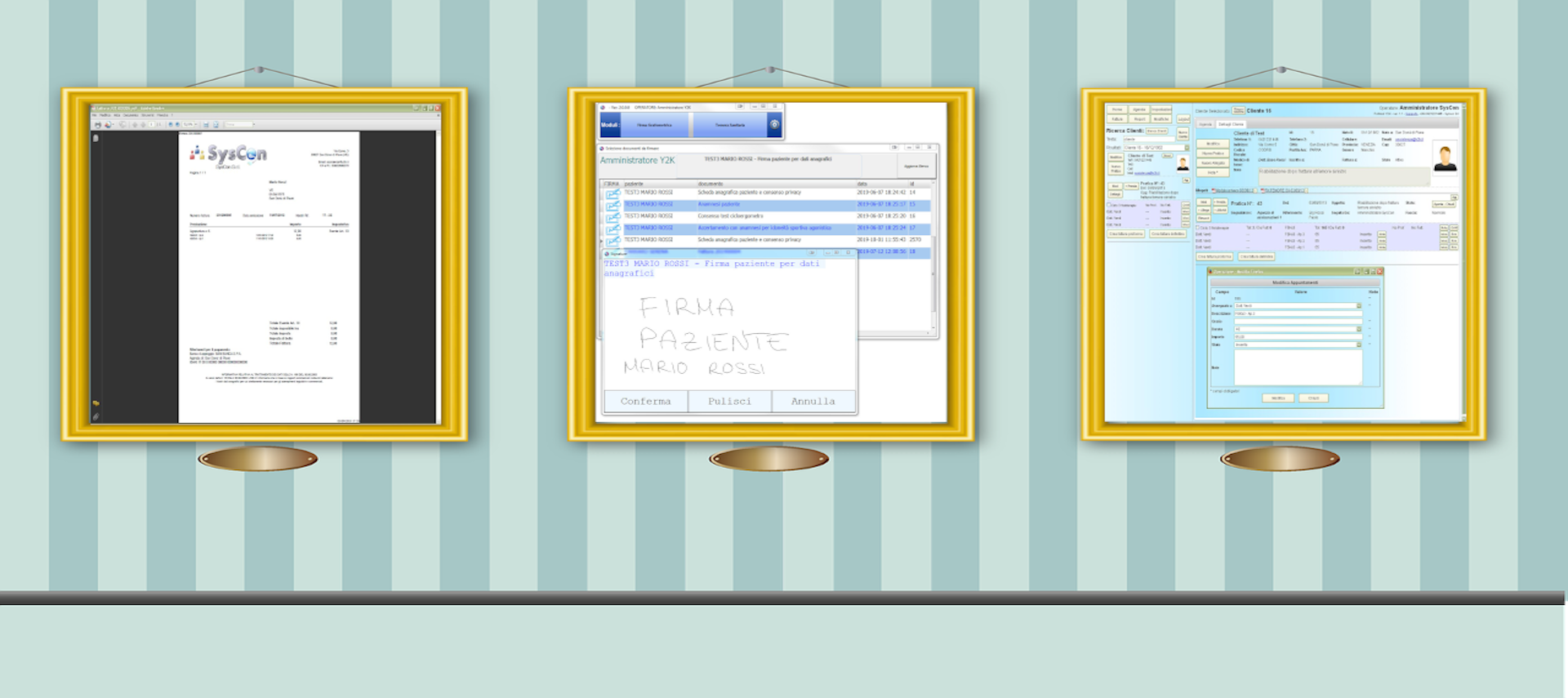Click the brass plaque under the signature frame
This screenshot has height=698, width=1568.
pos(768,459)
